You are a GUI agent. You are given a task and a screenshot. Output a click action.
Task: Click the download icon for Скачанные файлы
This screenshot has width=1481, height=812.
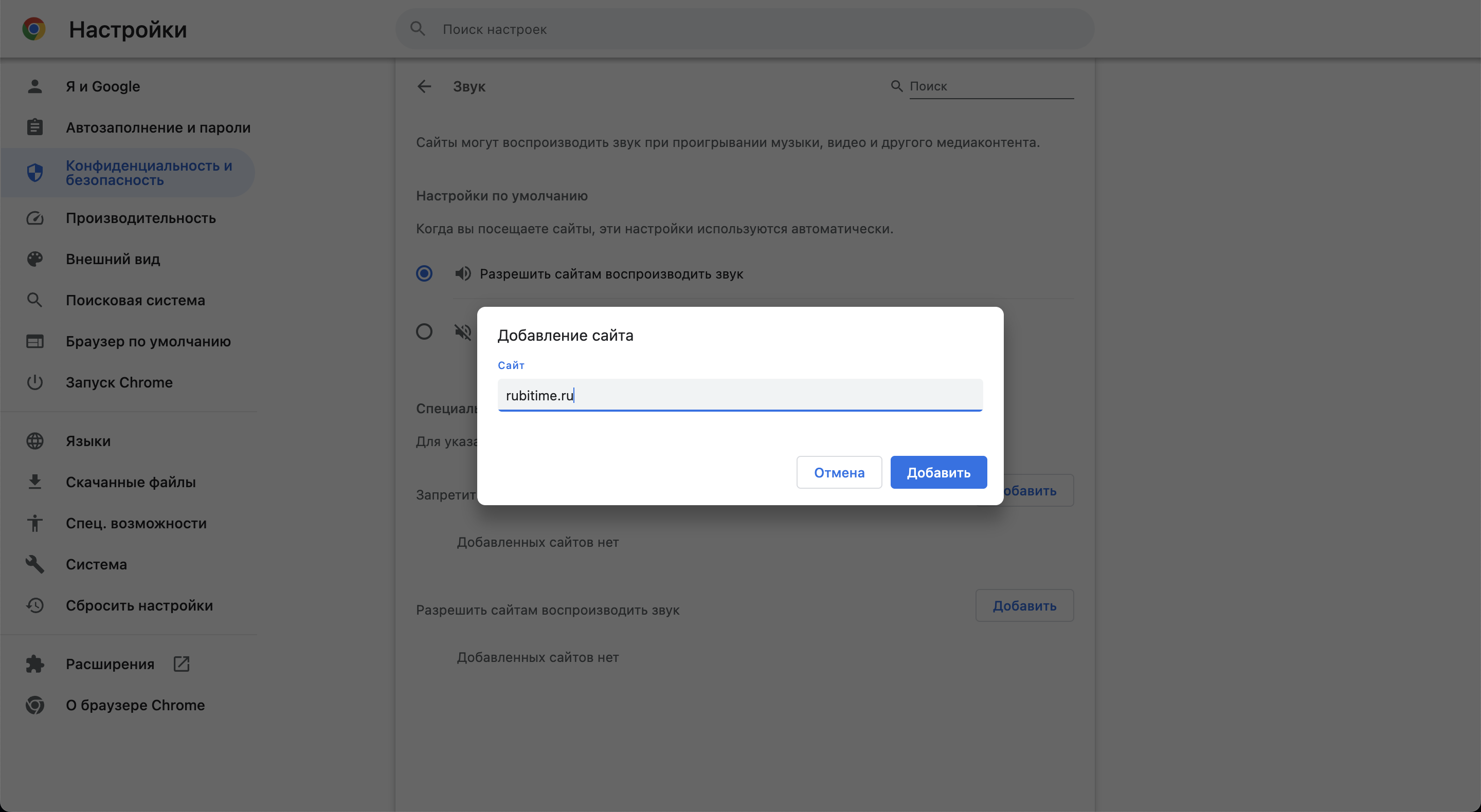click(35, 482)
